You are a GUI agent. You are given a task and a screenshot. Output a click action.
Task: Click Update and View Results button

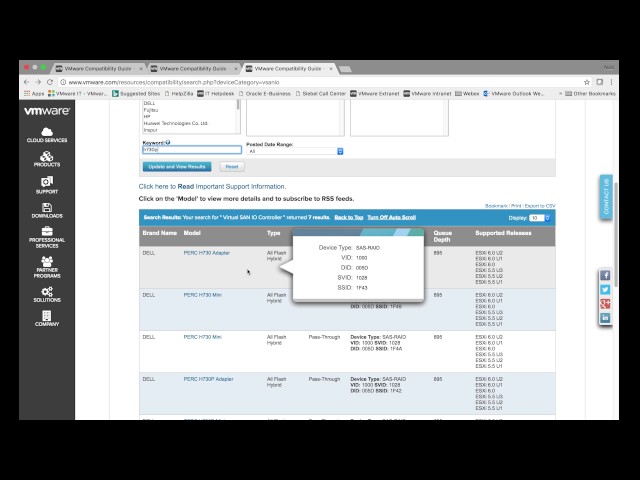coord(177,167)
